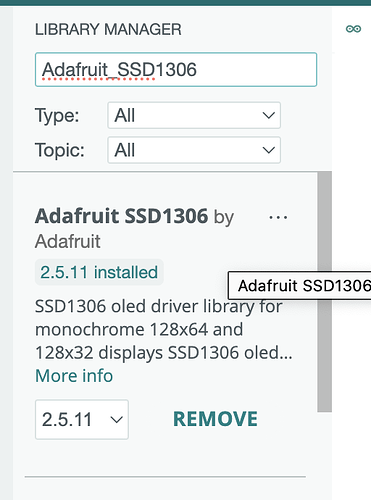
Task: Expand the 2.5.11 version dropdown
Action: point(82,419)
